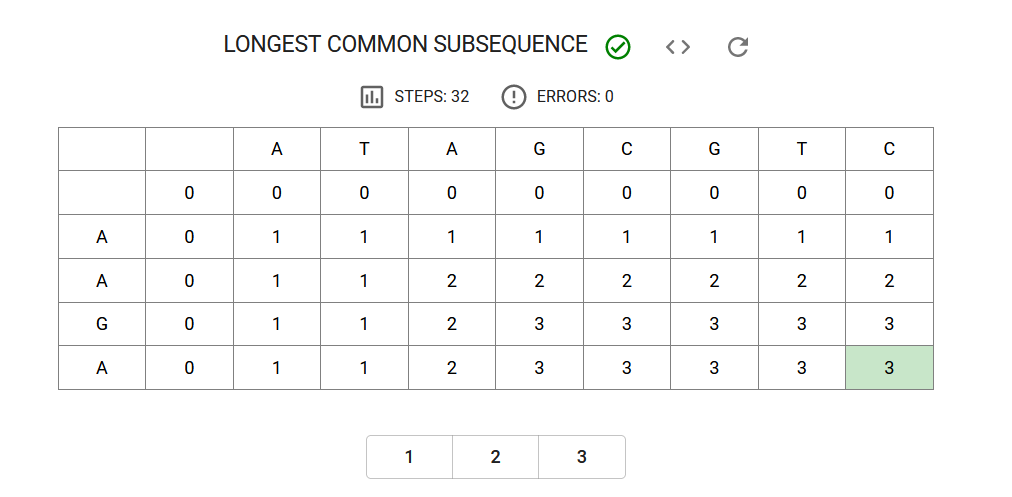Click the bar chart steps icon
This screenshot has height=497, width=1012.
(372, 97)
